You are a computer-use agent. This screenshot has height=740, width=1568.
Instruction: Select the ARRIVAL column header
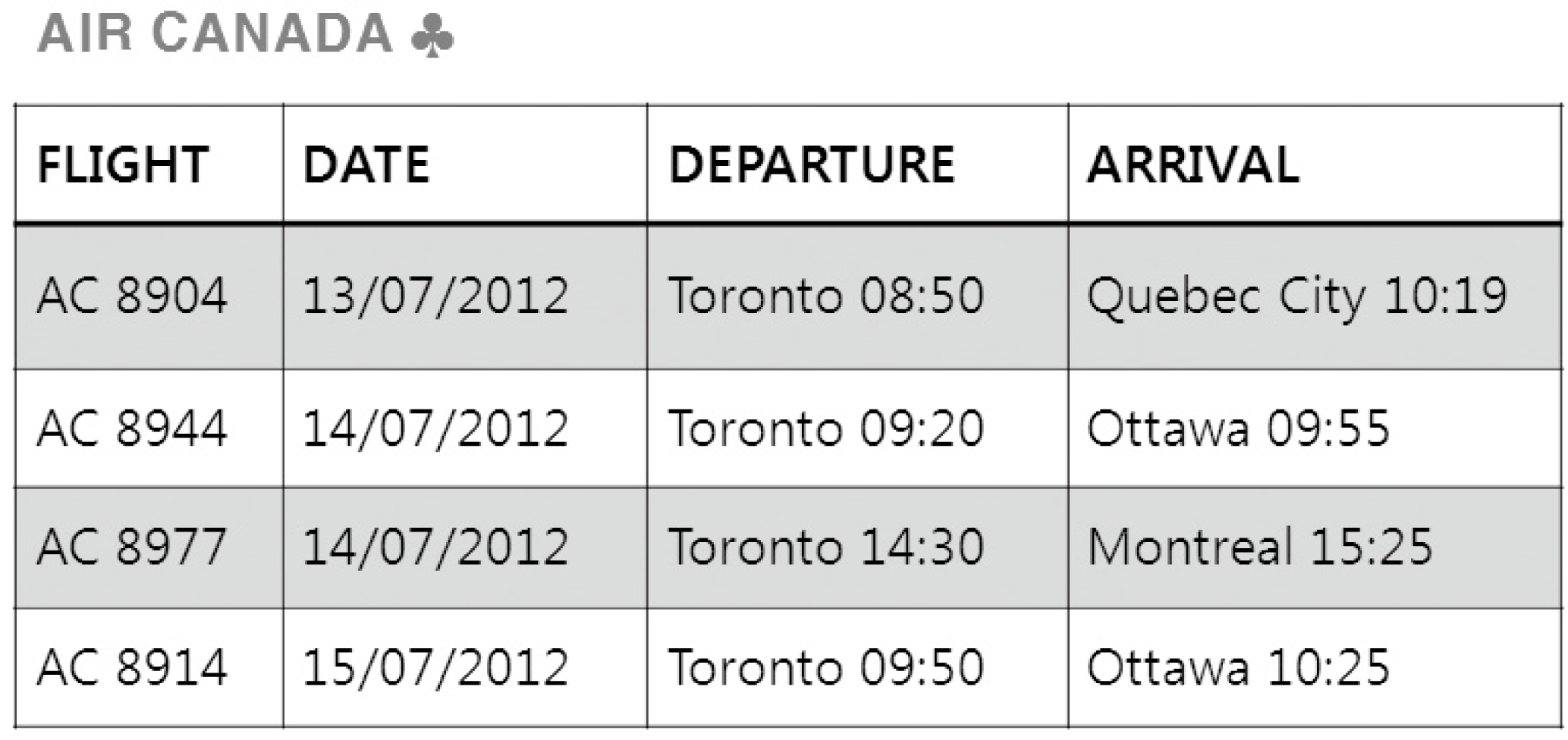click(x=1193, y=165)
